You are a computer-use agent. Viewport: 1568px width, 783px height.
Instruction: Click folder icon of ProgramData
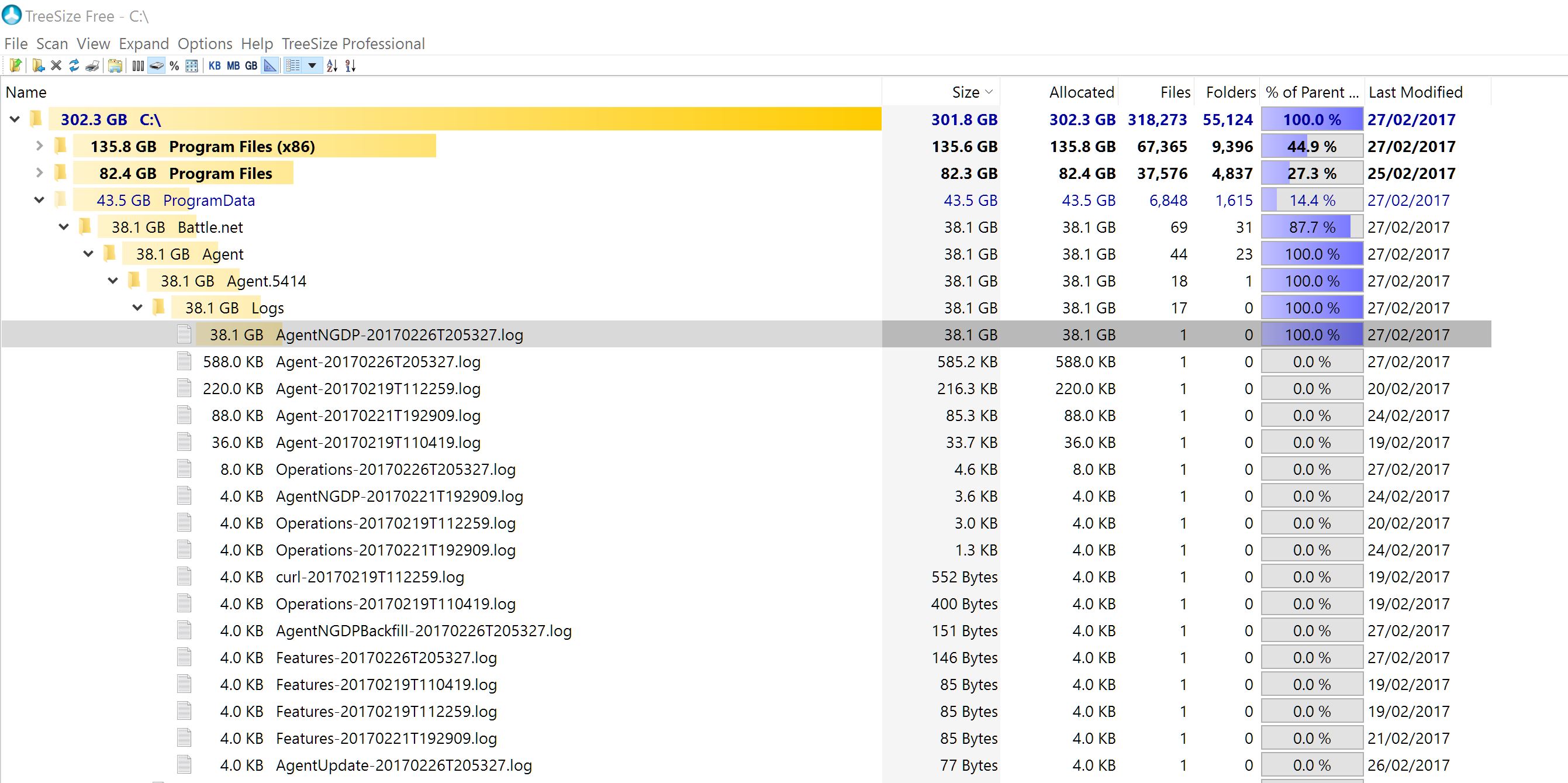click(60, 199)
